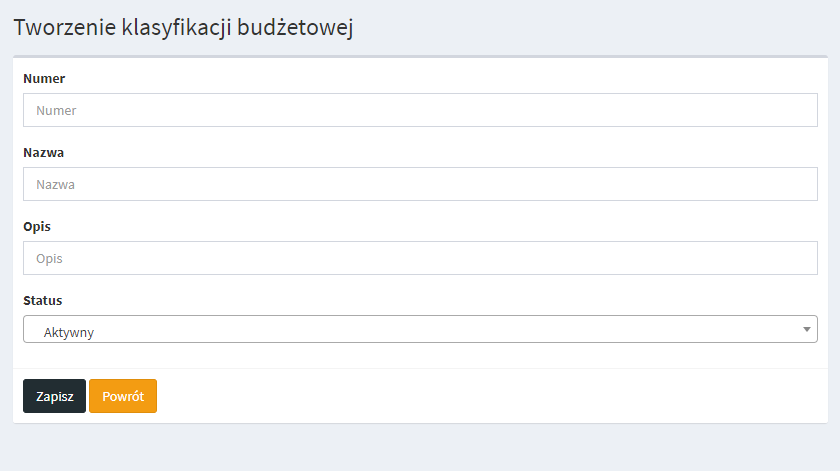Save the form with the dark Zapisz button
The width and height of the screenshot is (840, 471).
click(x=54, y=396)
